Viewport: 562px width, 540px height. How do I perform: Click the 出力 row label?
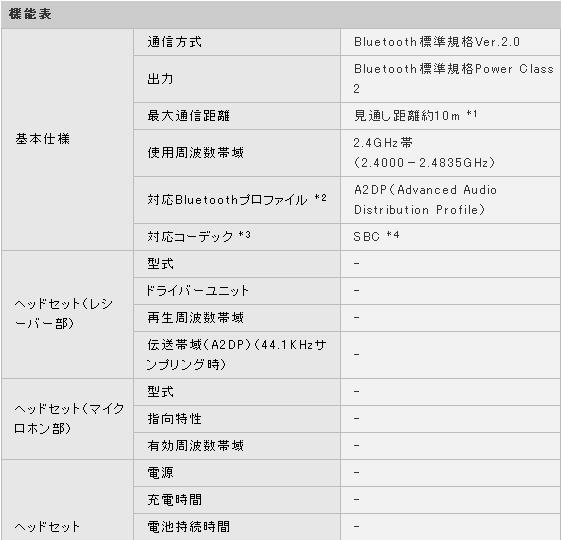click(160, 79)
